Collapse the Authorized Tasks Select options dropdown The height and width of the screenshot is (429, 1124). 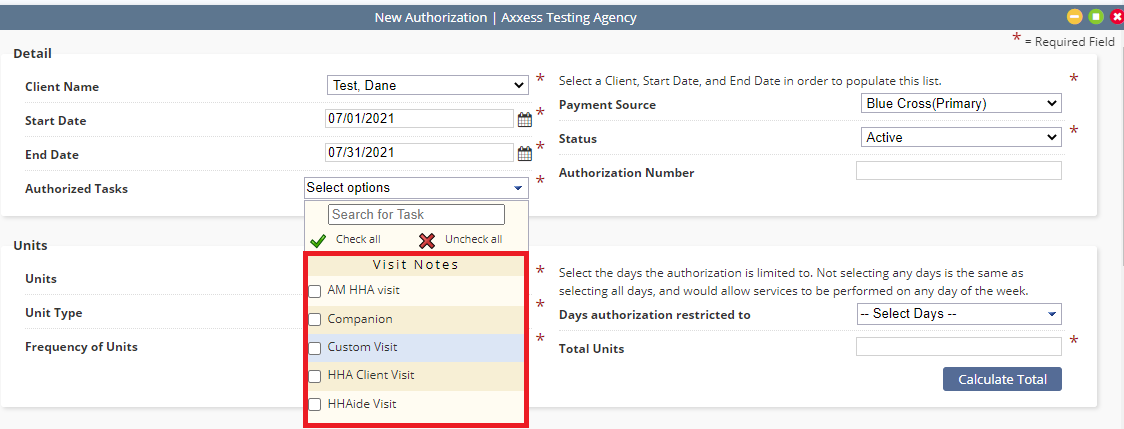(x=416, y=188)
